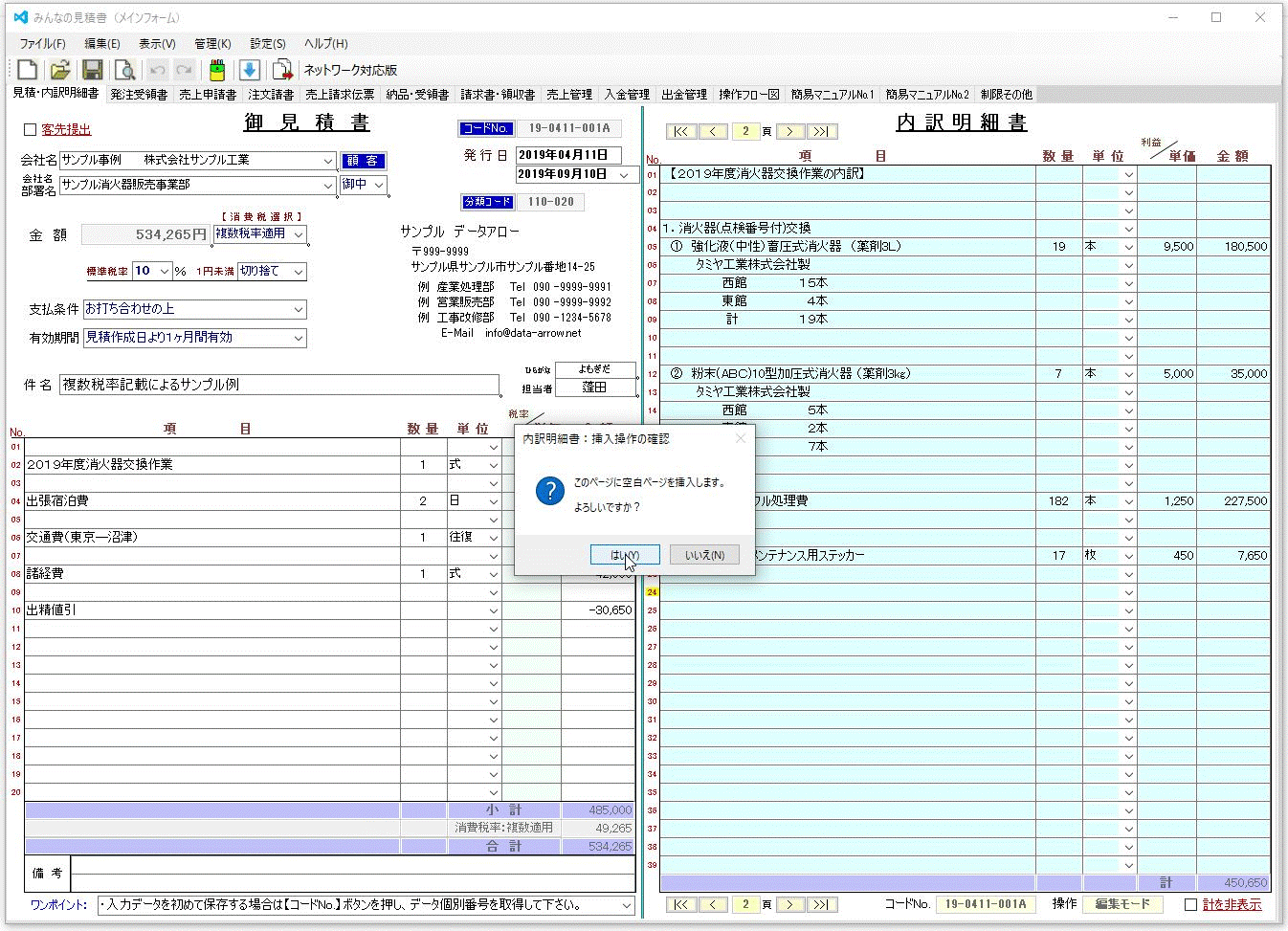
Task: Expand the 支払条件 payment terms dropdown
Action: point(298,310)
